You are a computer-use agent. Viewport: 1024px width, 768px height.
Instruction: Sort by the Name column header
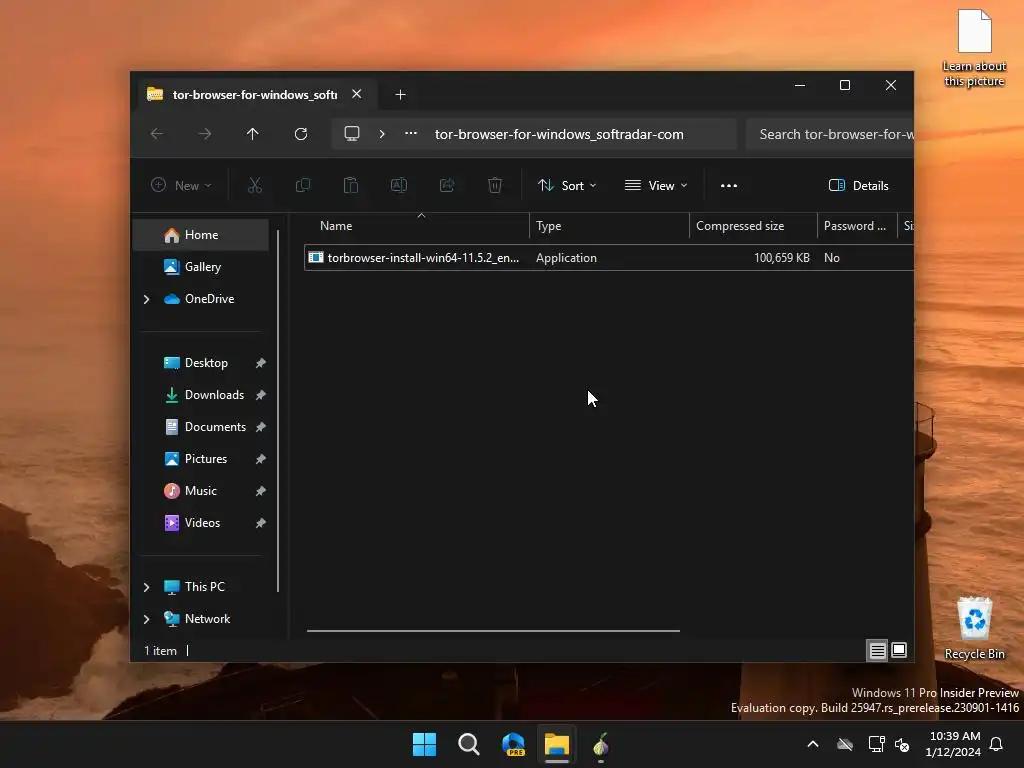click(x=417, y=226)
